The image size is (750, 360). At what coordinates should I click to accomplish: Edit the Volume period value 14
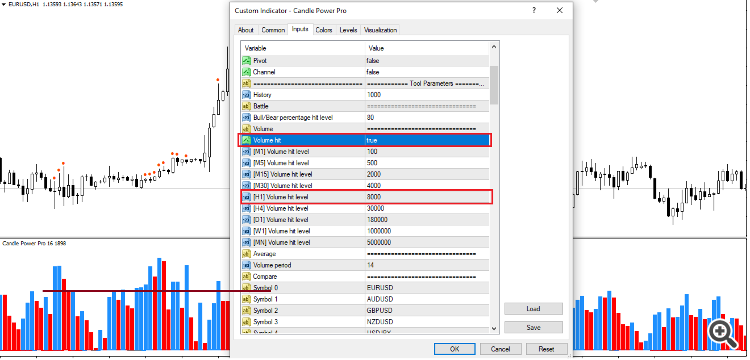coord(371,265)
